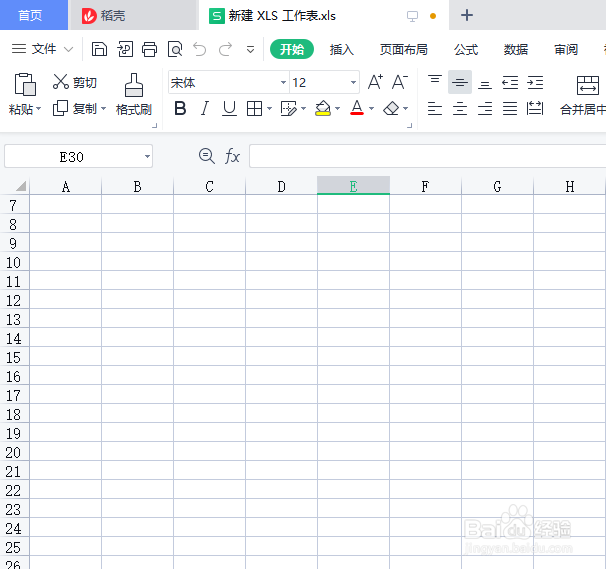Open font size dropdown showing 12
The image size is (606, 569).
[x=353, y=82]
